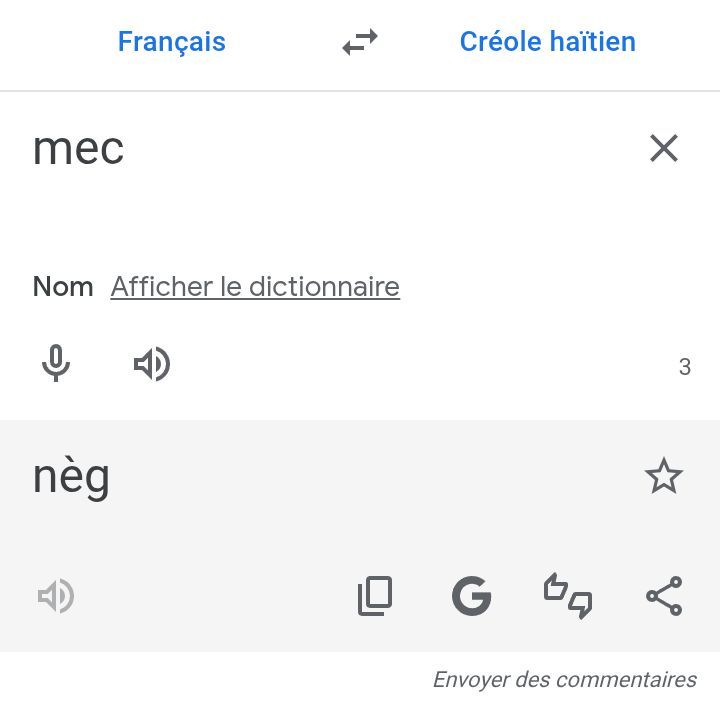Listen to the source word mec
This screenshot has height=723, width=720.
point(152,365)
